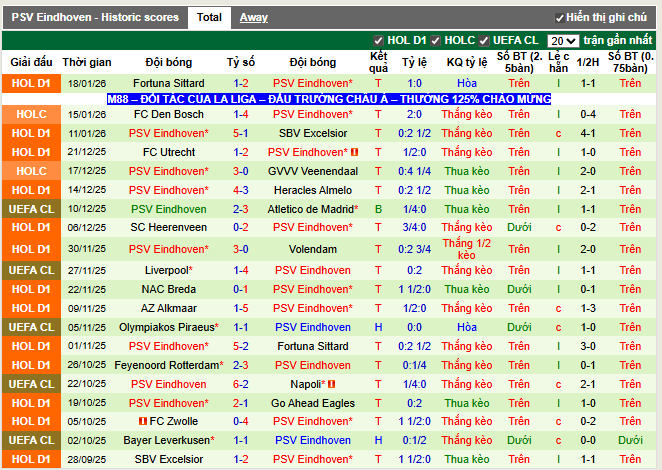Open FC Den Bosch team link
The height and width of the screenshot is (470, 662).
pos(168,114)
